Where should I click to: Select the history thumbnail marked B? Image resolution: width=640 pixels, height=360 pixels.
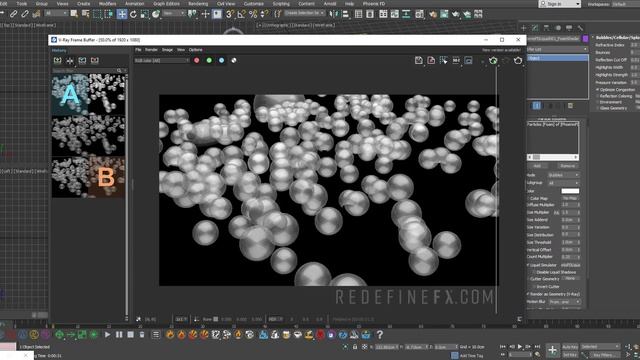(106, 177)
